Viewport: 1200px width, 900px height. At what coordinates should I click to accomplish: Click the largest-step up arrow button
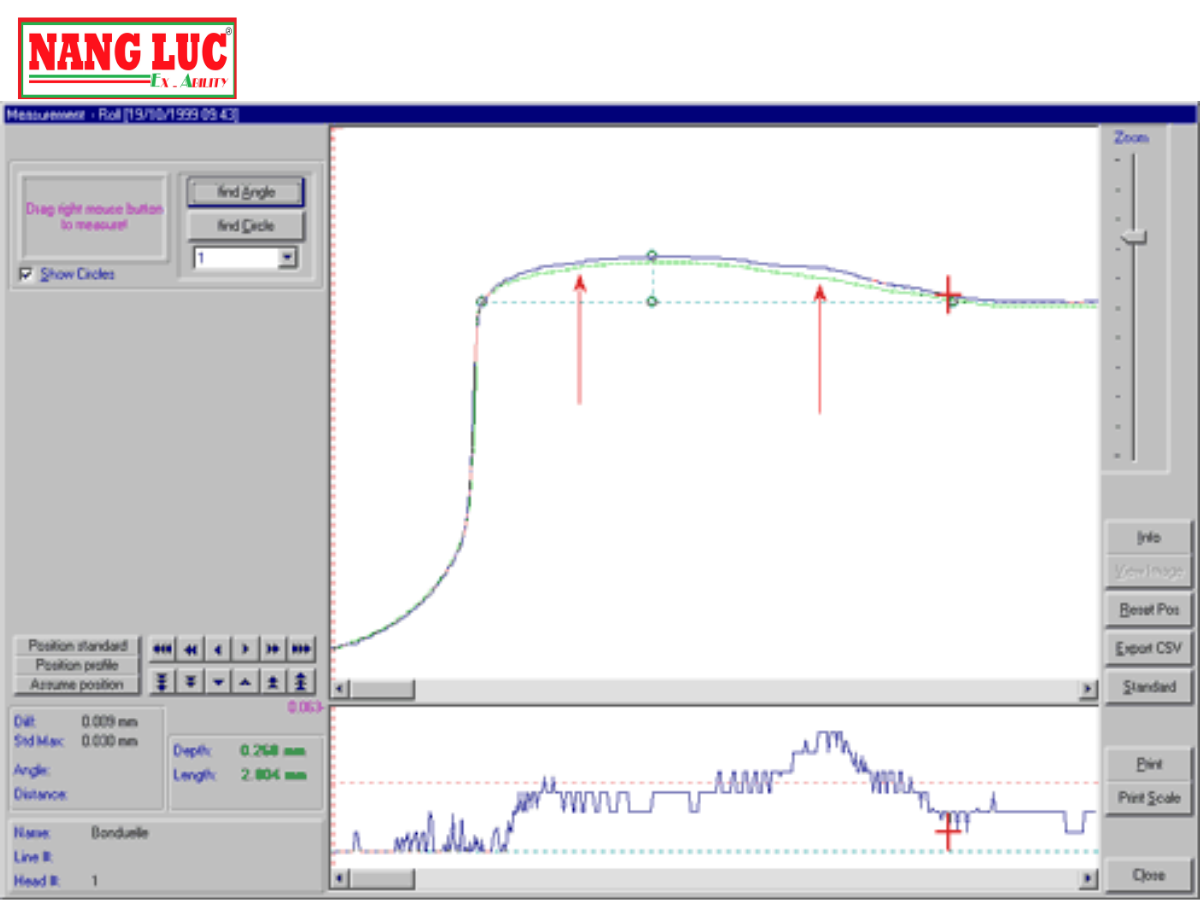click(x=301, y=682)
